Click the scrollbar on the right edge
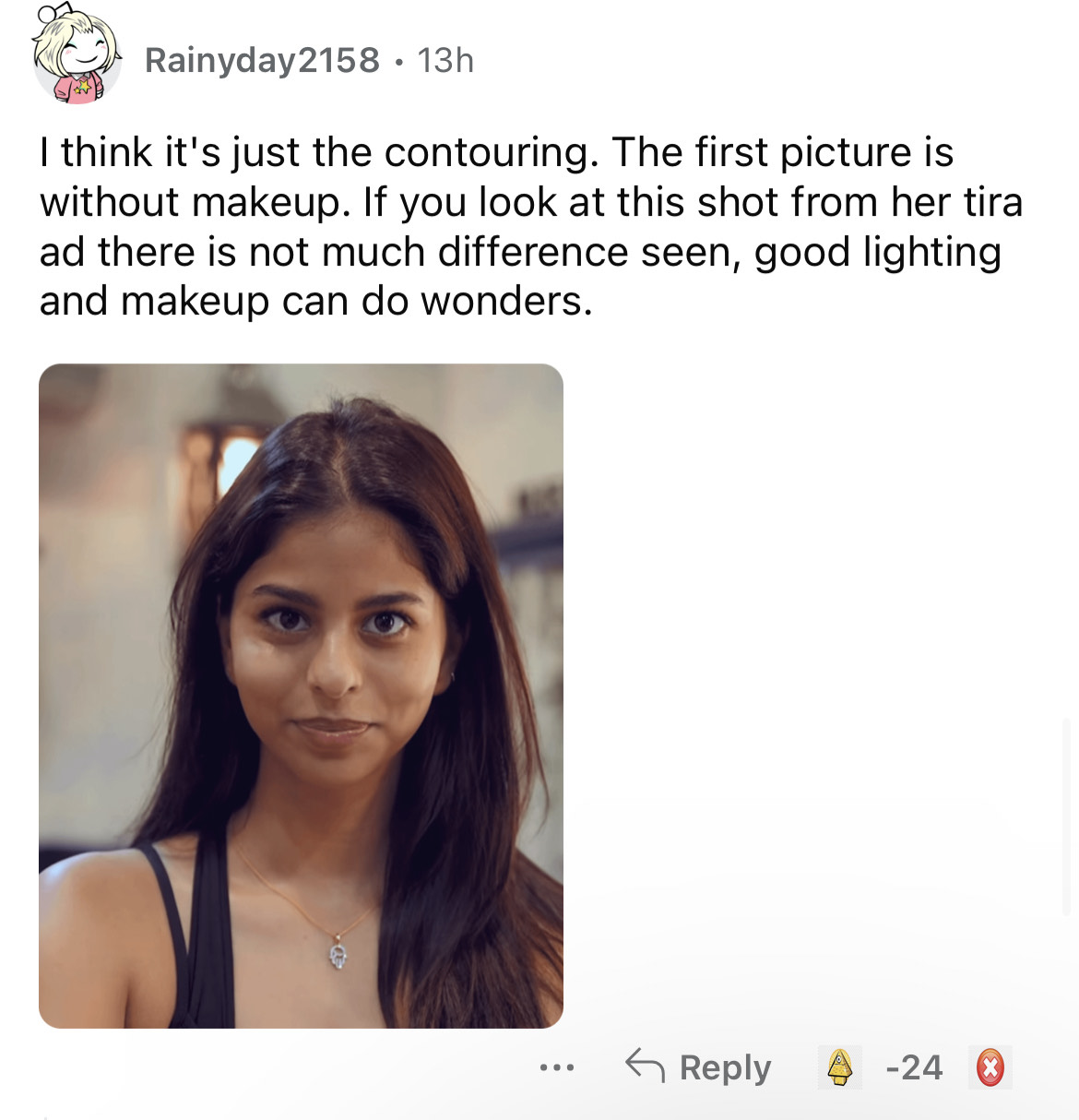Screen dimensions: 1079x1120 click(x=1067, y=812)
